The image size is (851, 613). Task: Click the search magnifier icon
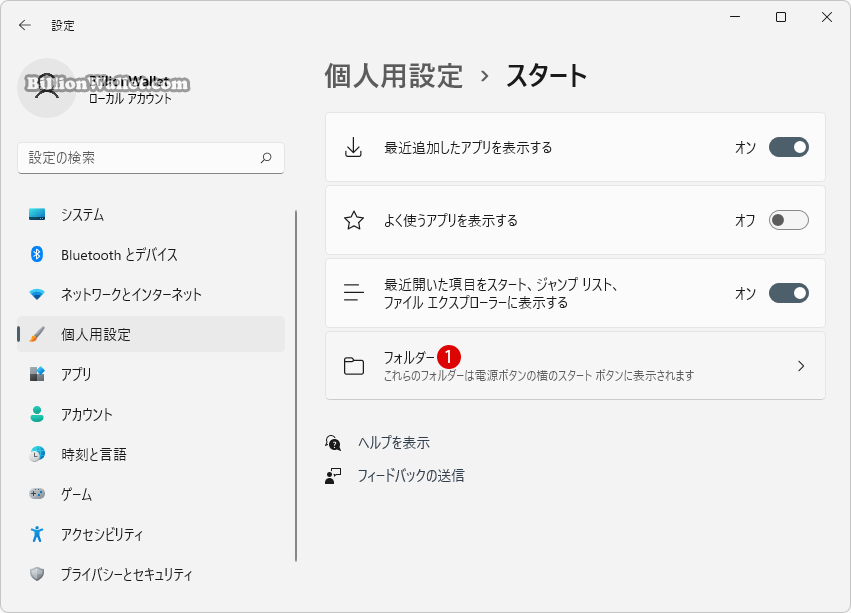click(x=266, y=158)
